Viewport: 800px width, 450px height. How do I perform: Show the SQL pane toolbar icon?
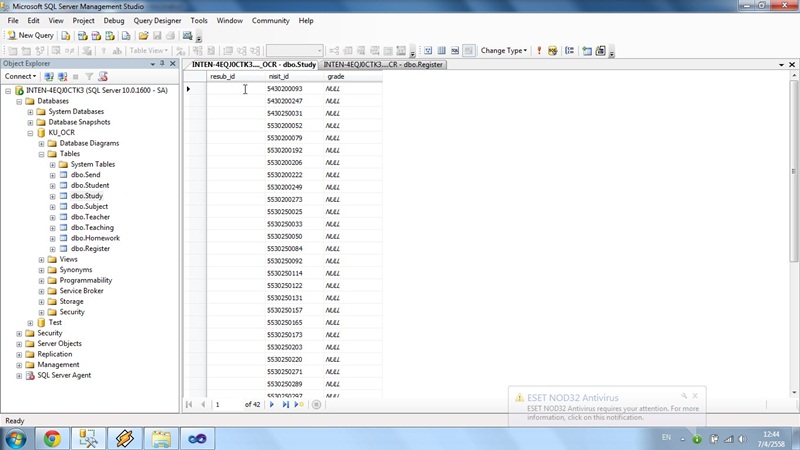coord(454,50)
